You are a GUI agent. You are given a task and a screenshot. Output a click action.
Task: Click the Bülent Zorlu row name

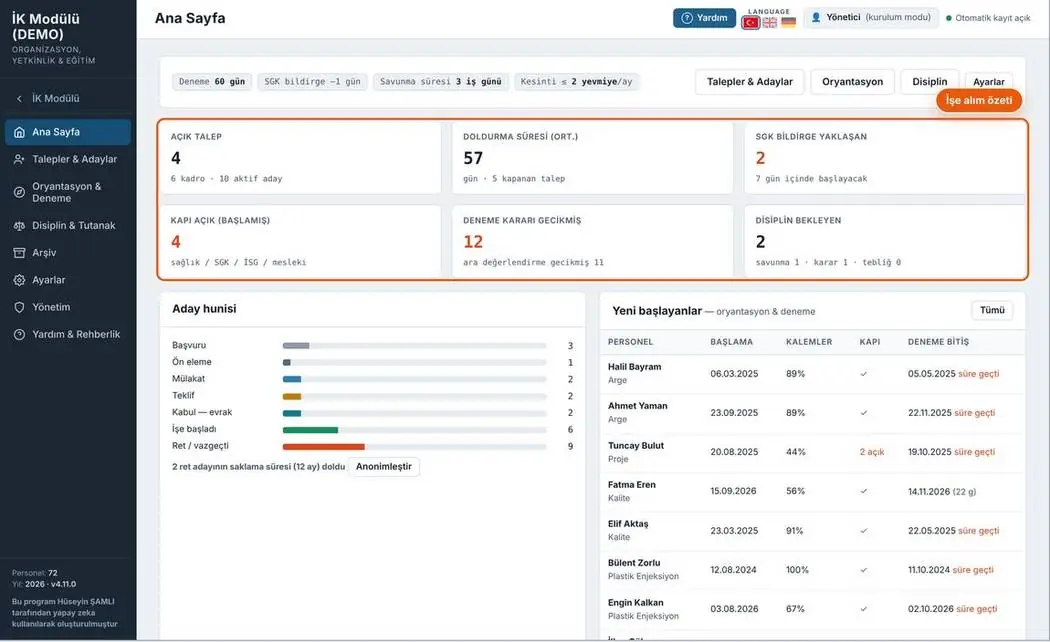[634, 563]
